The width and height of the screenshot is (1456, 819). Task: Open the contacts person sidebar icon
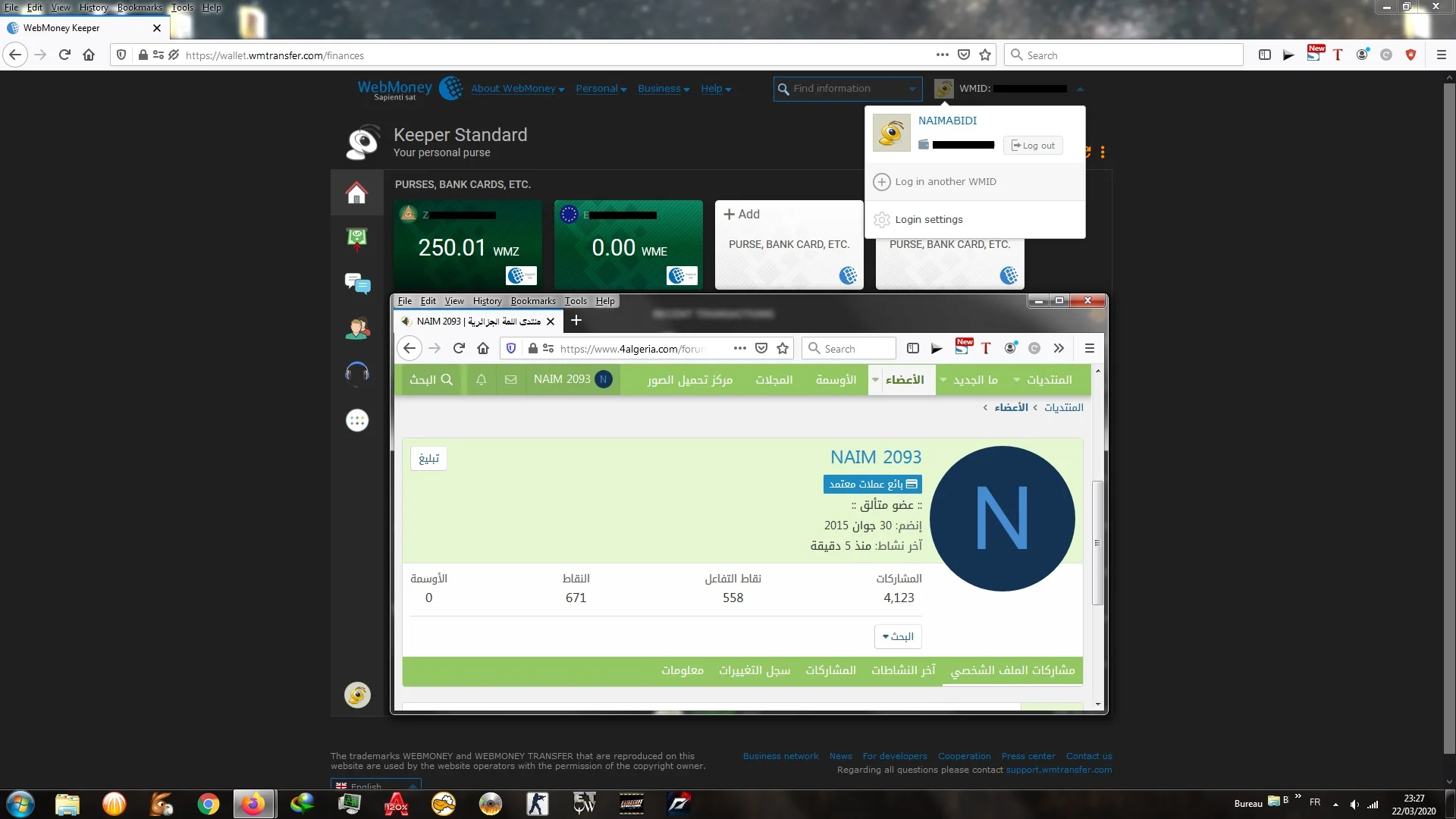[356, 328]
